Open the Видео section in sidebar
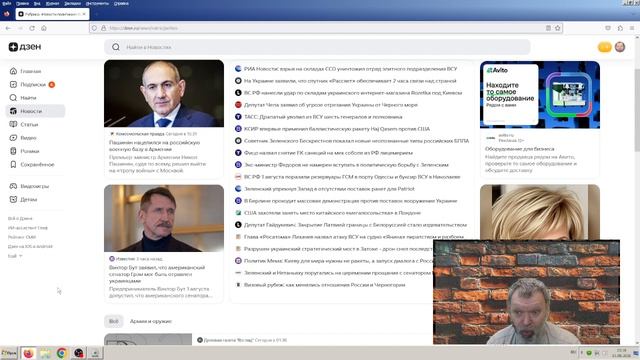640x360 pixels. [x=23, y=138]
